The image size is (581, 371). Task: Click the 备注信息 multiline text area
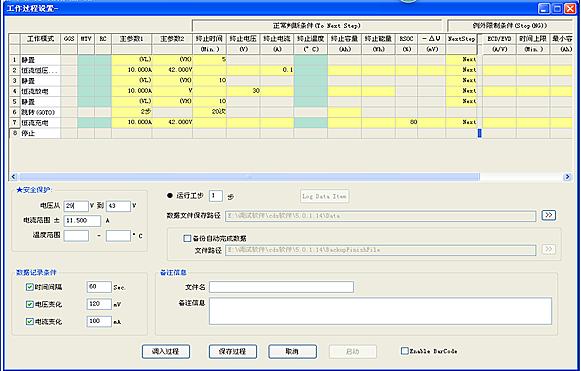coord(381,311)
